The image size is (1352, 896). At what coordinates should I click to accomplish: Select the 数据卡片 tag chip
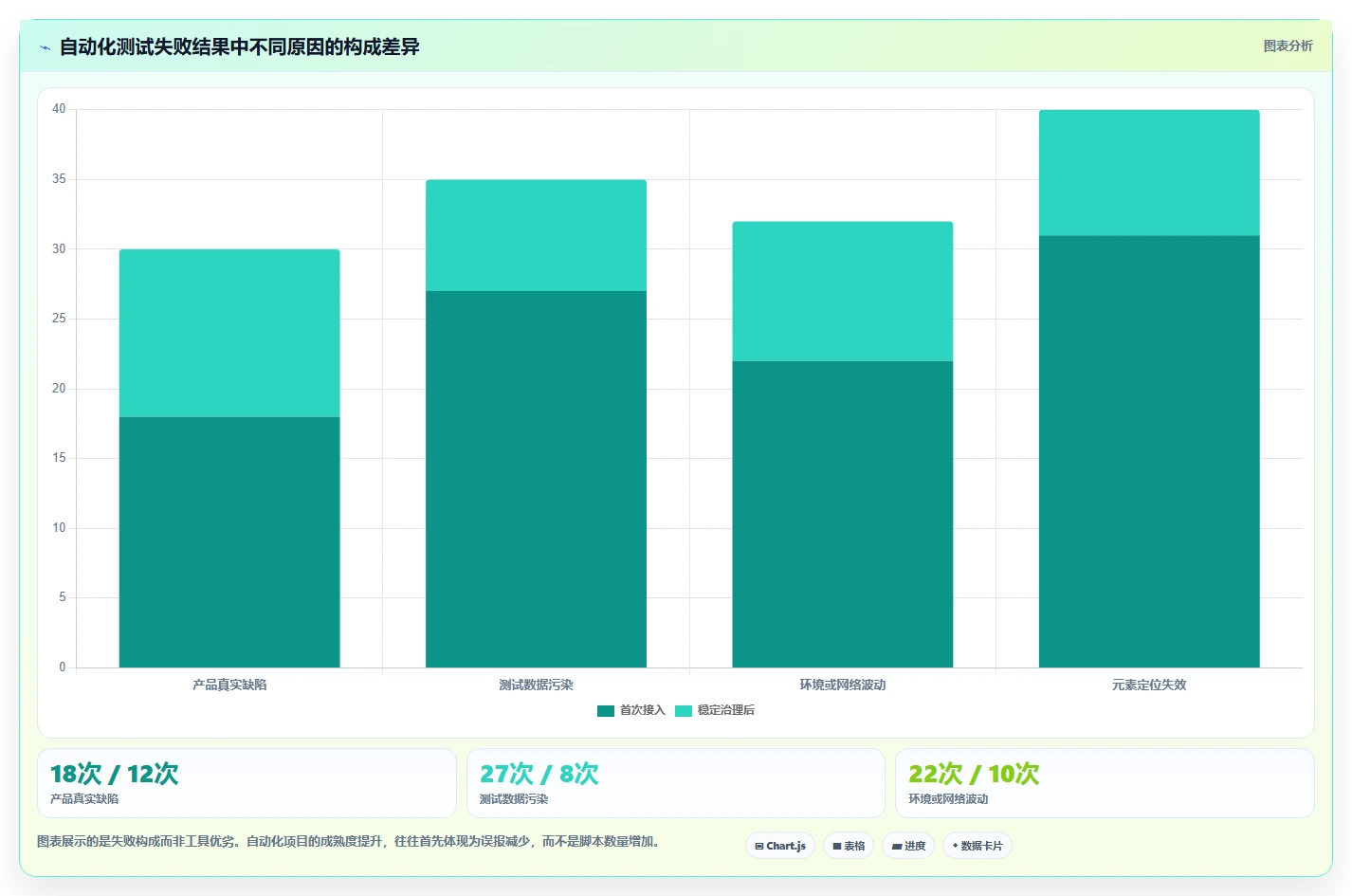977,846
